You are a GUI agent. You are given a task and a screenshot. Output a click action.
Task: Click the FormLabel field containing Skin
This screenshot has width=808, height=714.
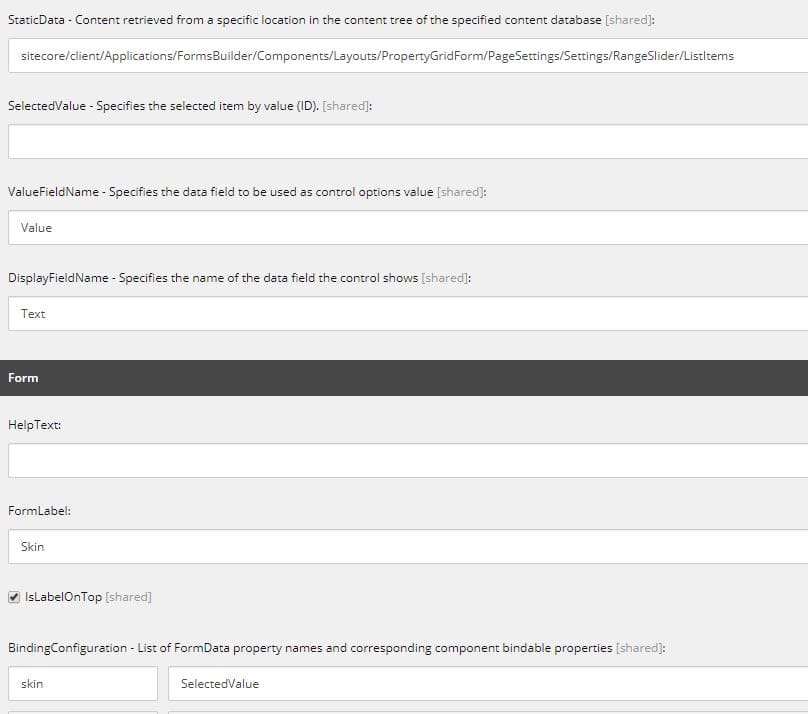pos(408,547)
